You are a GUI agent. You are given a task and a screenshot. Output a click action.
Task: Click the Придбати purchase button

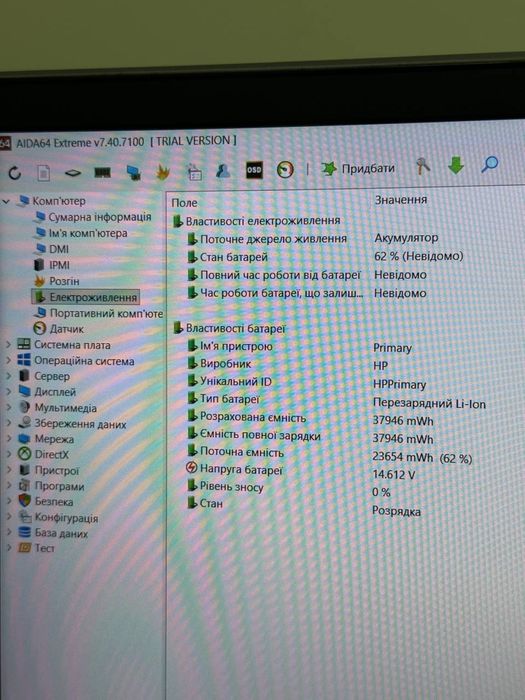click(x=358, y=168)
